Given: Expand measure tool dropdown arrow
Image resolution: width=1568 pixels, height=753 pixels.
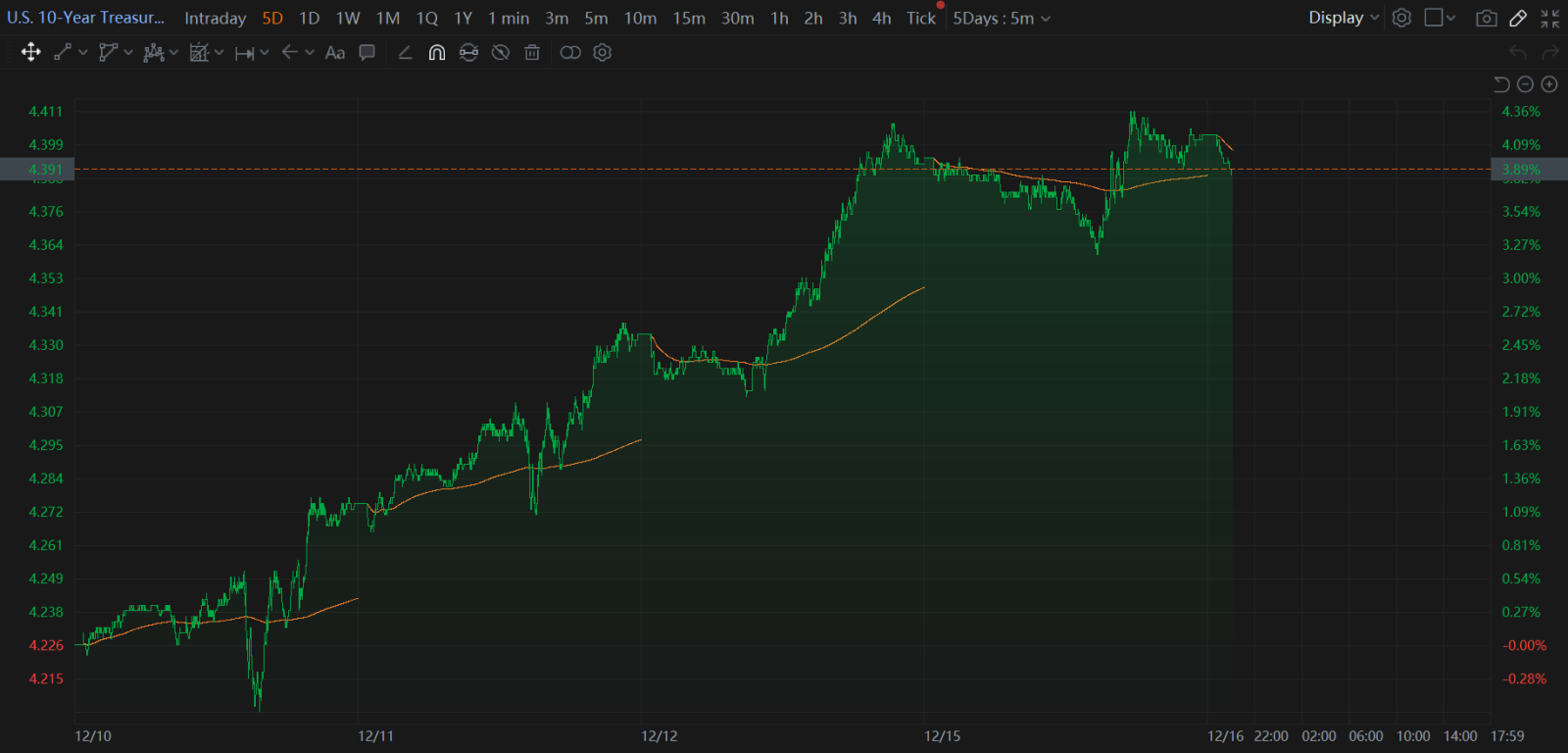Looking at the screenshot, I should coord(264,52).
